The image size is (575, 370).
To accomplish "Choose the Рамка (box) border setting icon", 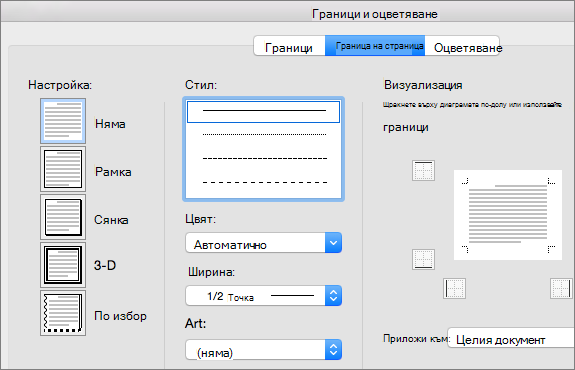I will [63, 169].
